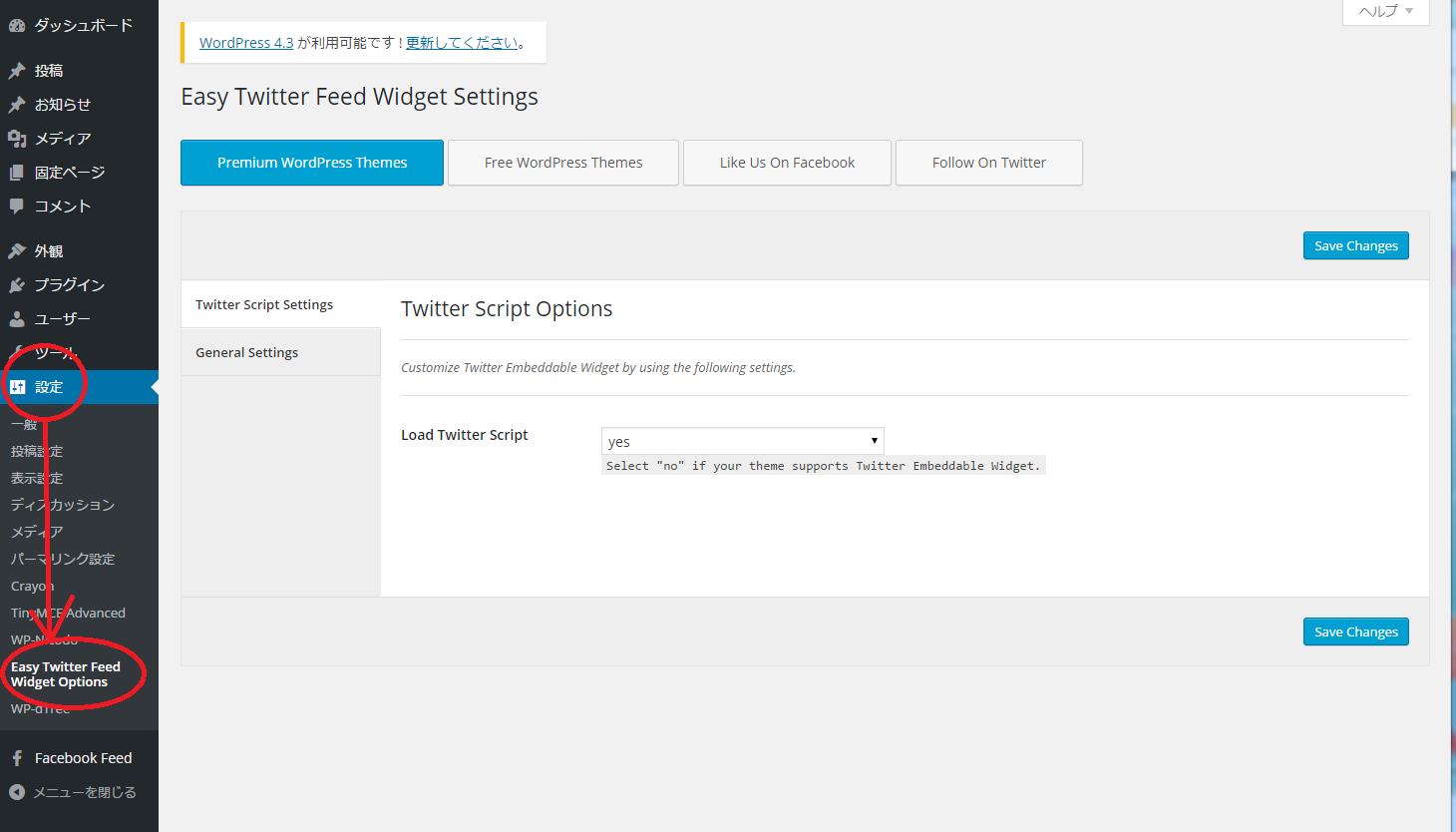Collapse the menu with メニューを閉じる arrow
The width and height of the screenshot is (1456, 832).
pyautogui.click(x=17, y=792)
